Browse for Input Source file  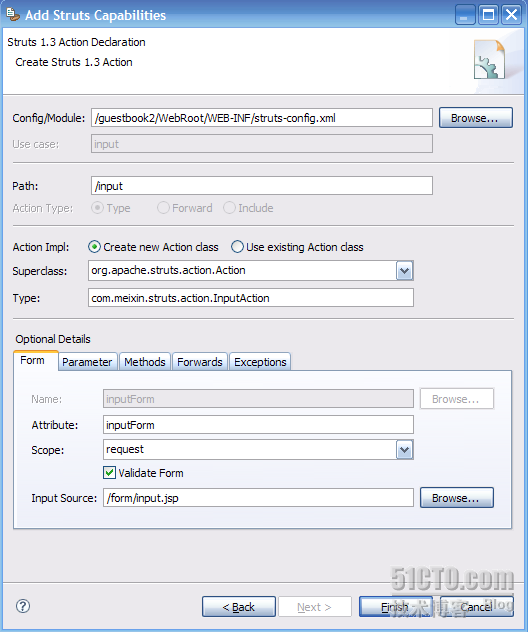click(457, 498)
